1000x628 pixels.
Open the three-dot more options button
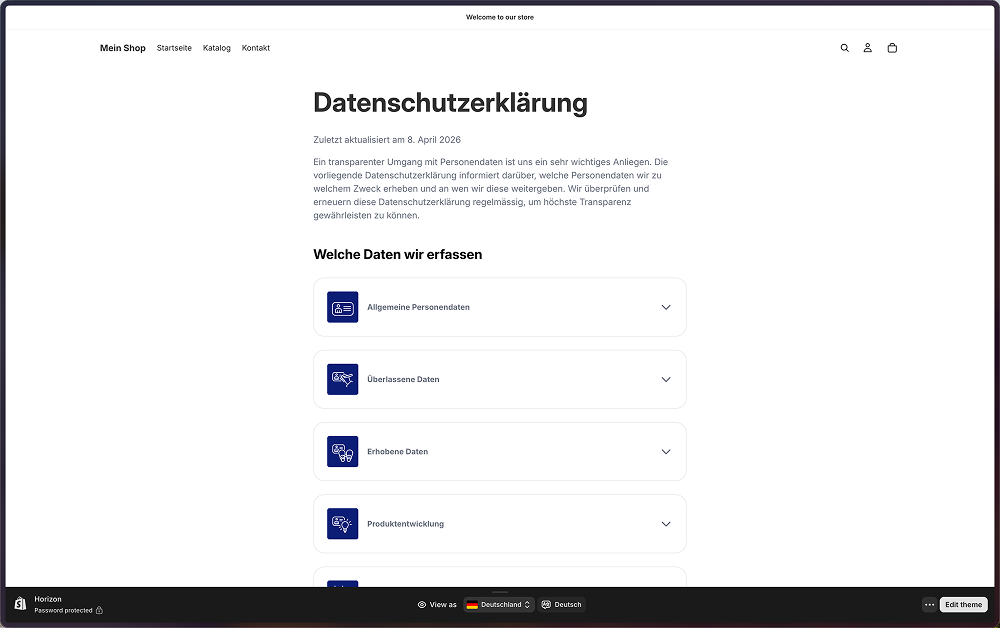click(929, 604)
